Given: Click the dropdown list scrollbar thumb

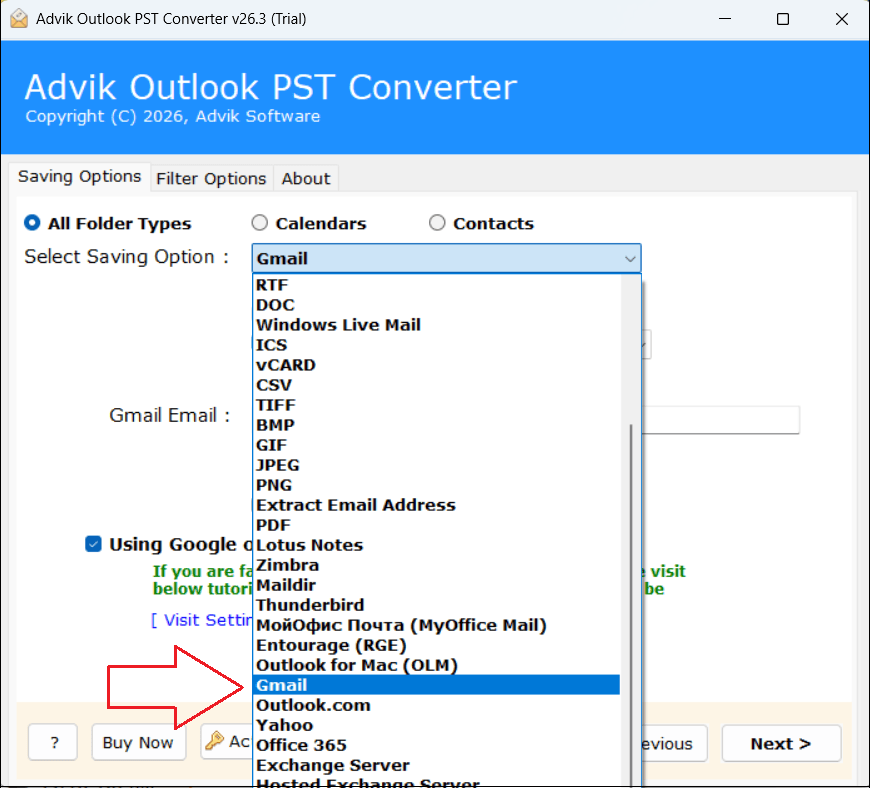Looking at the screenshot, I should (631, 605).
